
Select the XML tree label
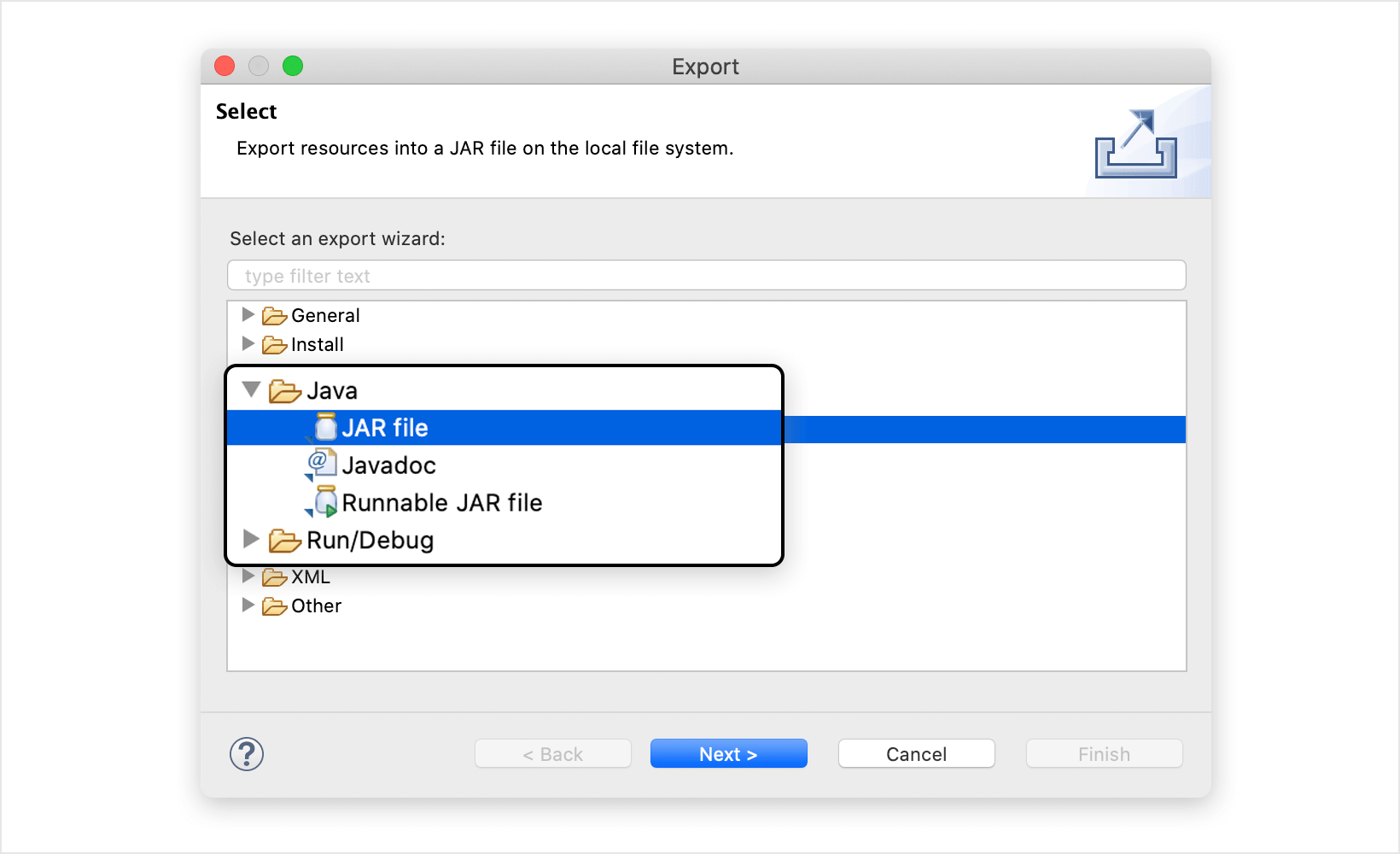point(311,576)
